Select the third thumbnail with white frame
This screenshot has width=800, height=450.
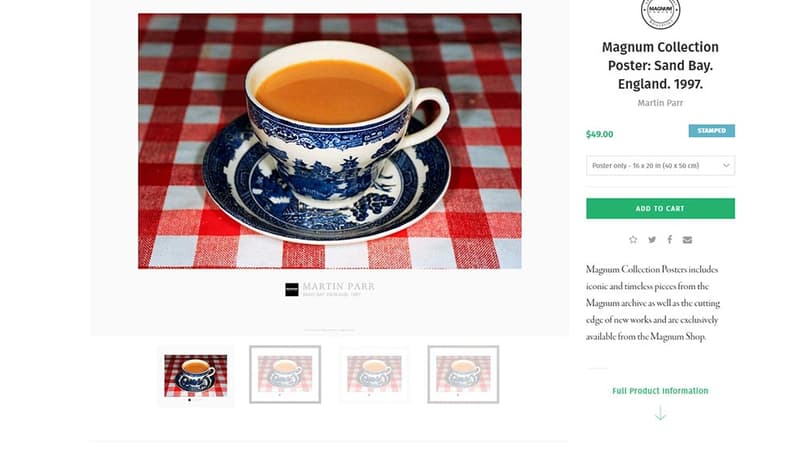[x=374, y=374]
